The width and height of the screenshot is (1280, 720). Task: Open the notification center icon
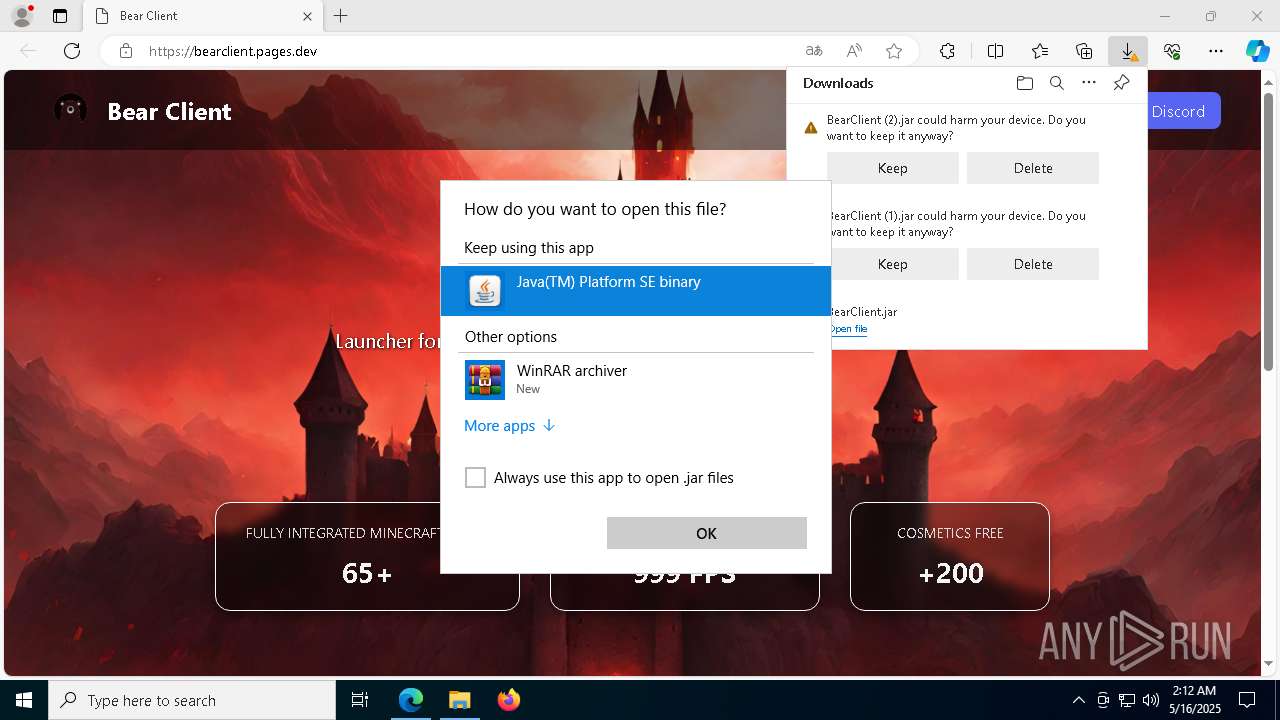pyautogui.click(x=1247, y=700)
